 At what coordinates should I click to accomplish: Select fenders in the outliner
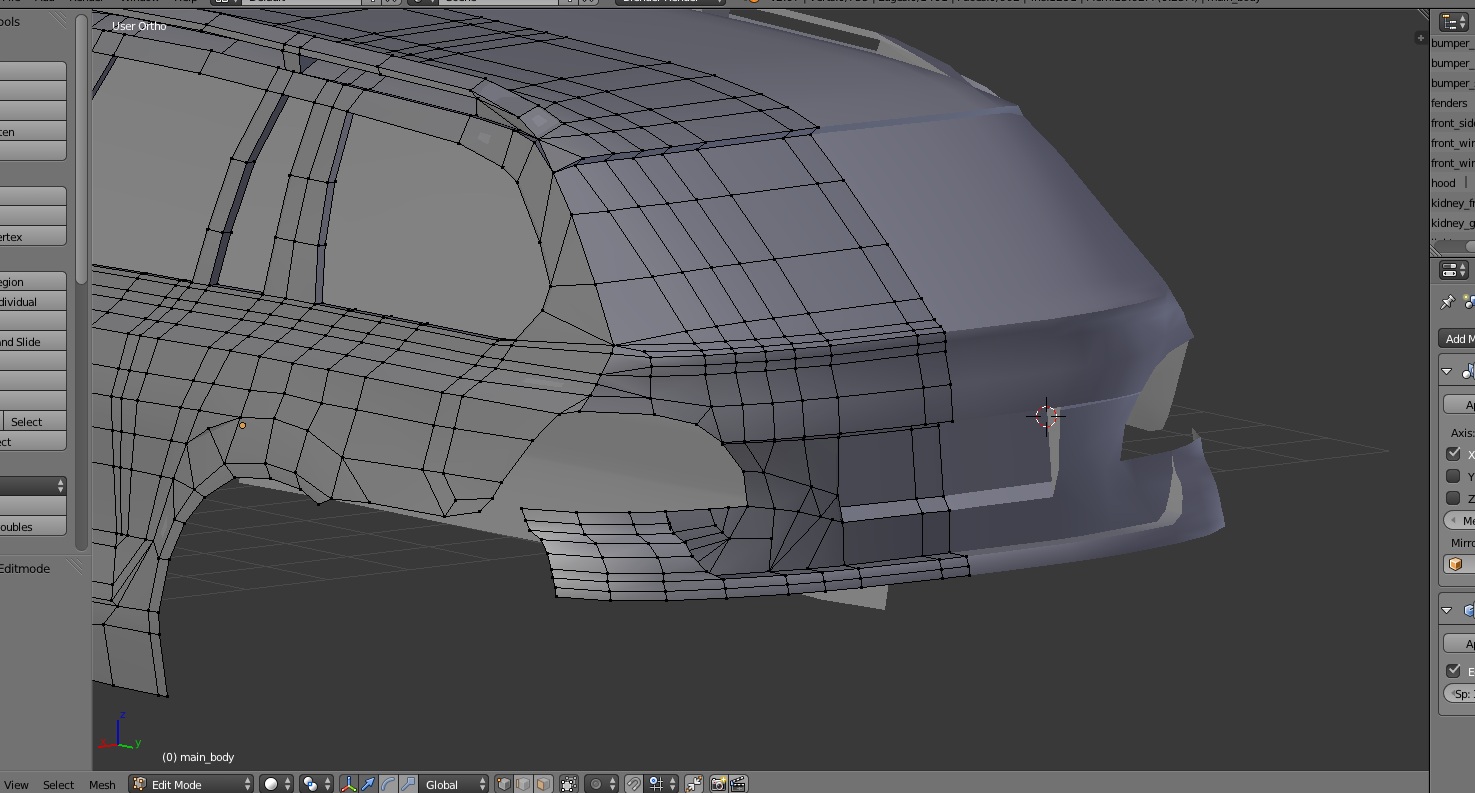point(1449,103)
